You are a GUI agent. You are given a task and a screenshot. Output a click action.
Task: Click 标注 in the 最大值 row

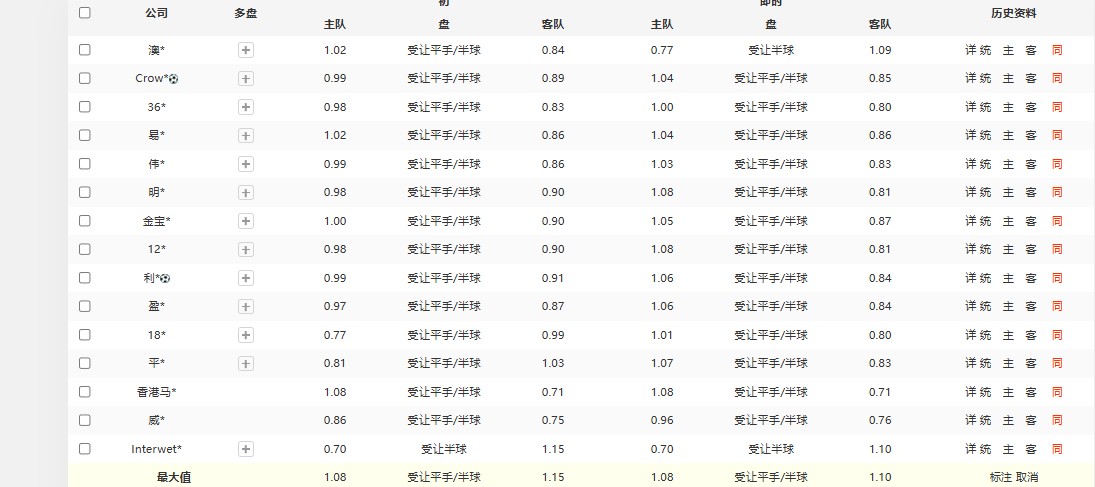(x=1001, y=477)
